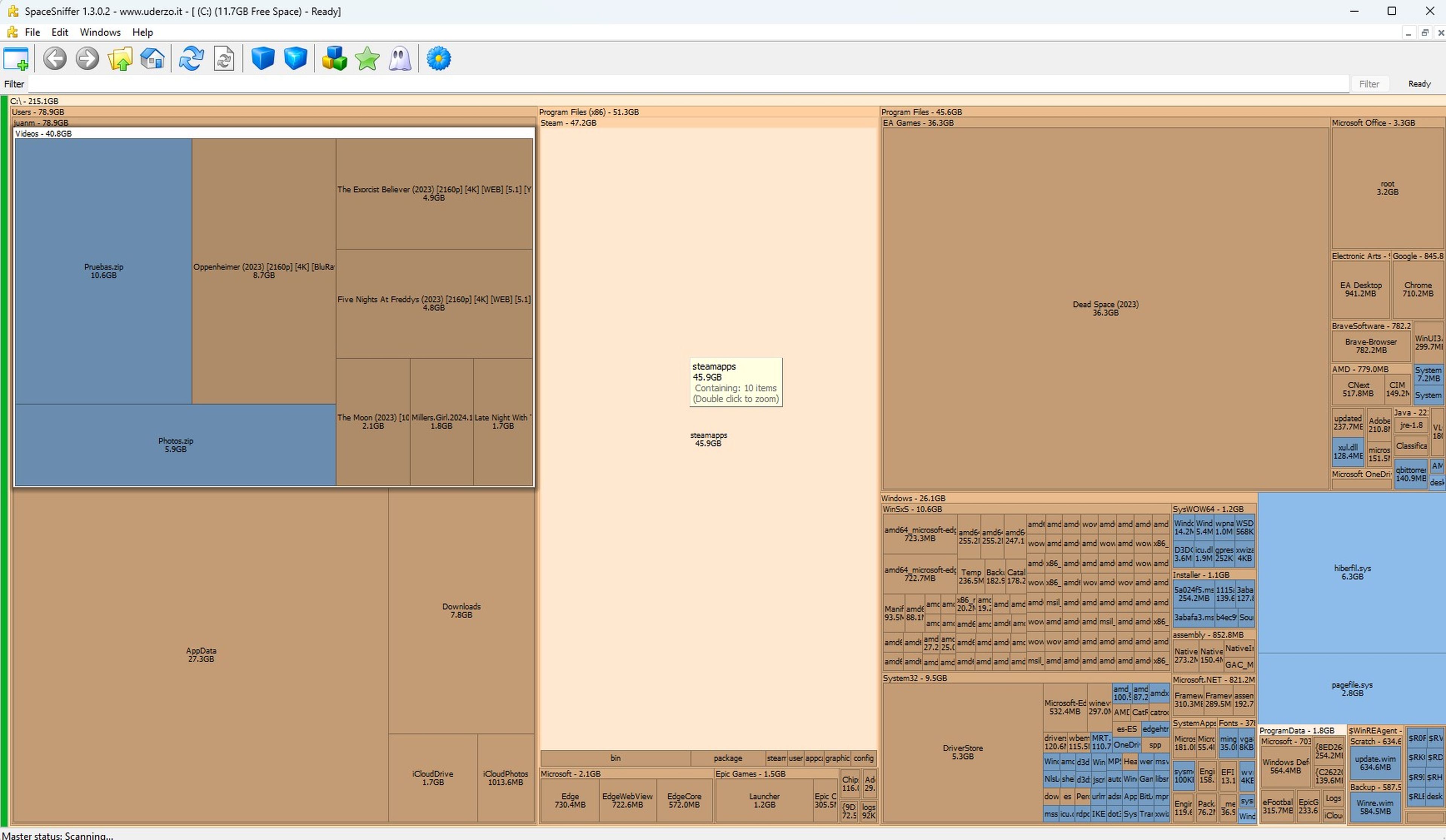
Task: Select the Epic Games Launcher block
Action: point(764,800)
